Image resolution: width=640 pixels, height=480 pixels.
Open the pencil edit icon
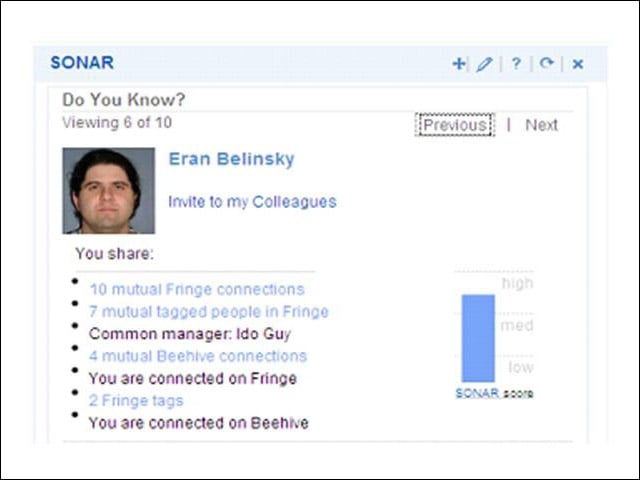pyautogui.click(x=484, y=64)
